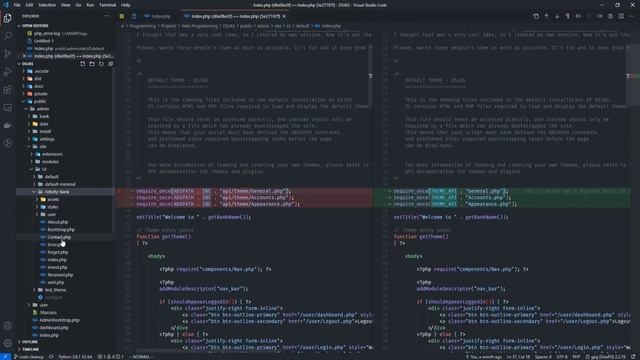The image size is (640, 360).
Task: Open the Manage gear in activity bar
Action: (7, 343)
